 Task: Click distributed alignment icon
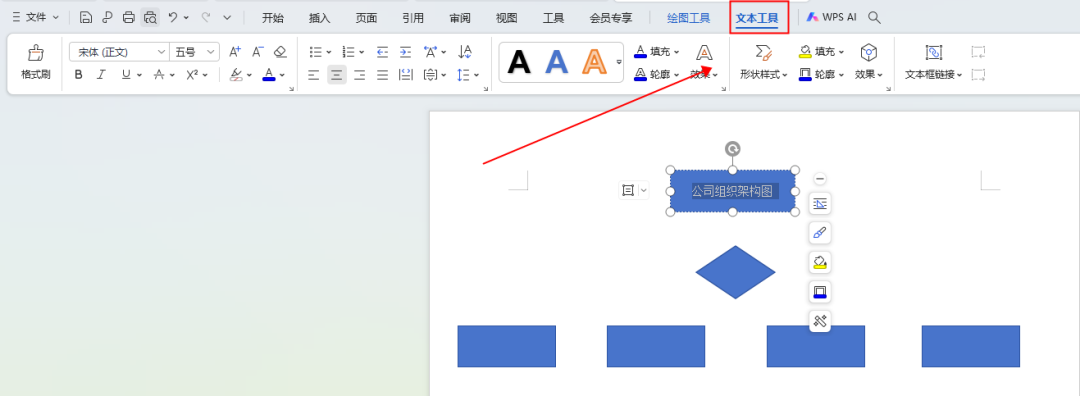[x=406, y=74]
